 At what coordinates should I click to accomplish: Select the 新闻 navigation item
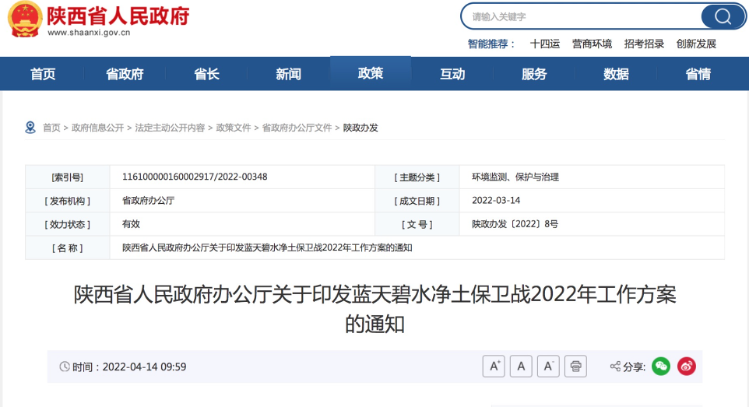[x=288, y=74]
